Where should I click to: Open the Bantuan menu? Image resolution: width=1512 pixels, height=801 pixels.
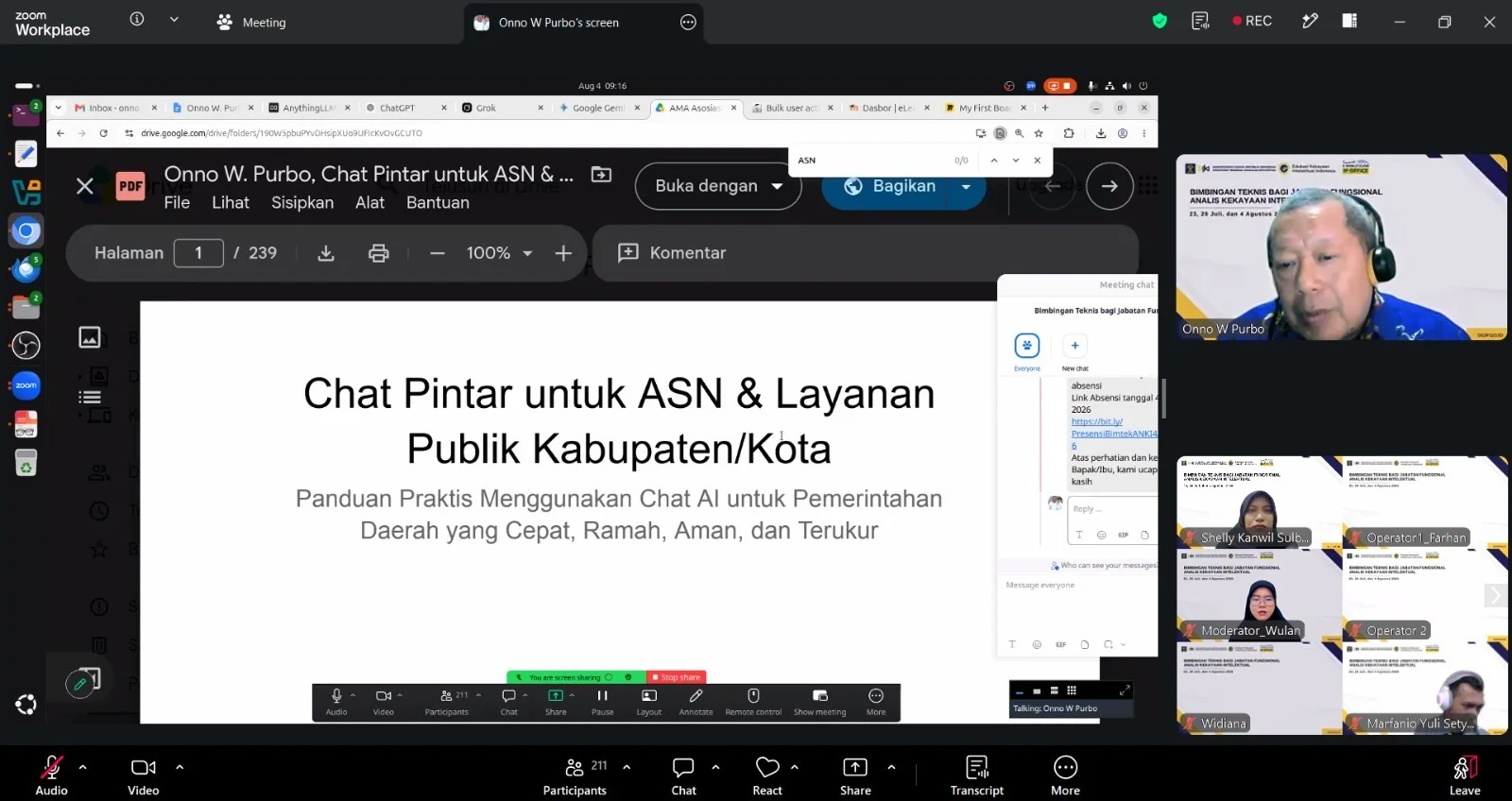coord(438,202)
